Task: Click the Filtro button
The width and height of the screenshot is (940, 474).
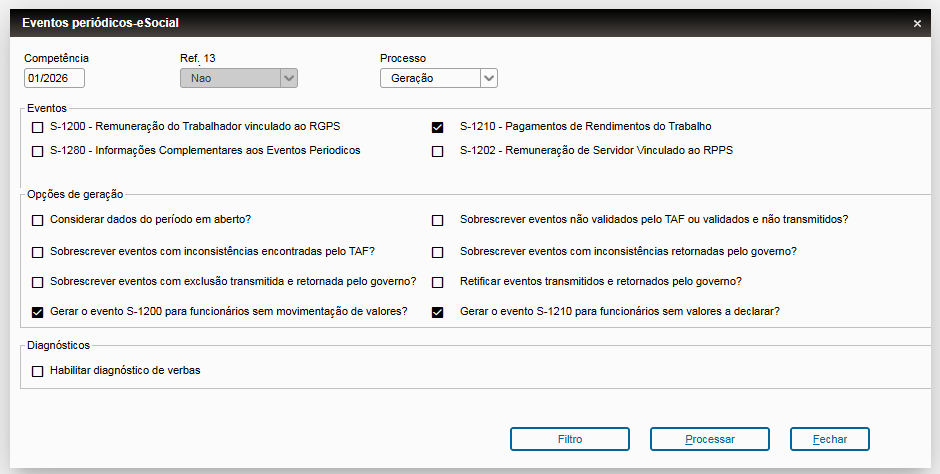Action: (x=570, y=439)
